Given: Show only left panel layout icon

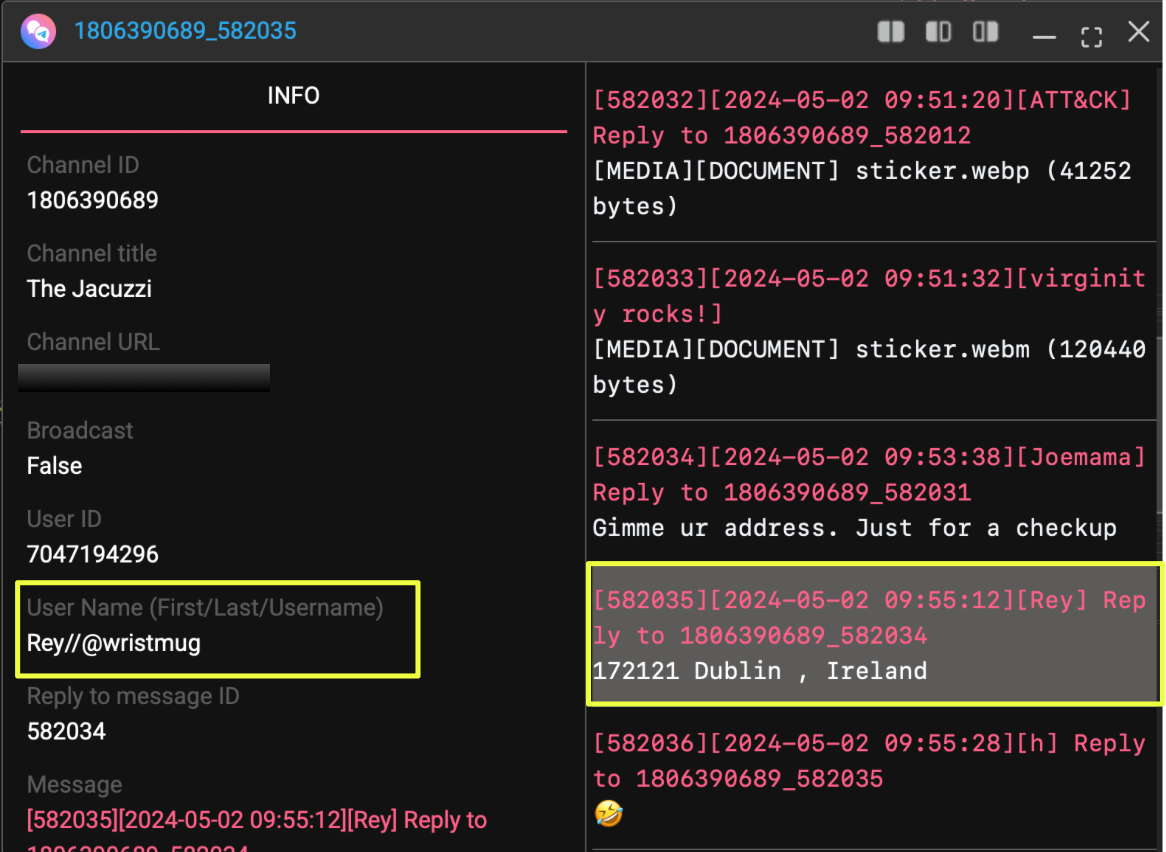Looking at the screenshot, I should click(x=938, y=32).
